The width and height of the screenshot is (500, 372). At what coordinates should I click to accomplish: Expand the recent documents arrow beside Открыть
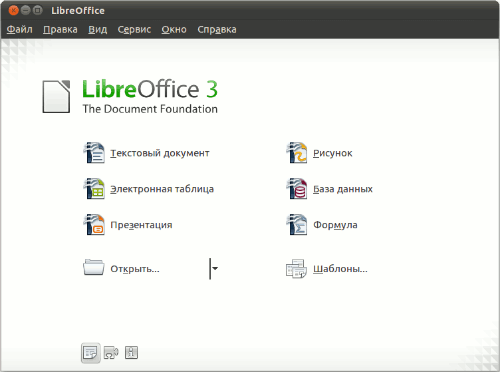click(214, 268)
